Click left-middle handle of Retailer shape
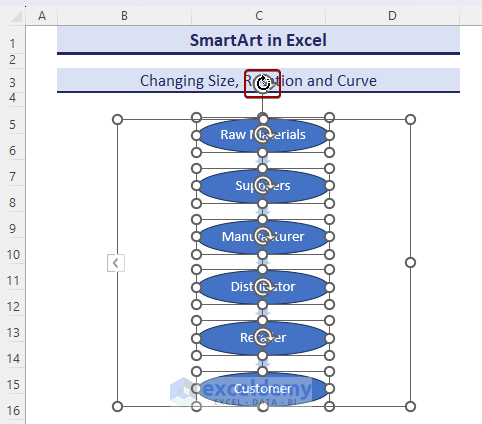The image size is (482, 424). click(196, 338)
